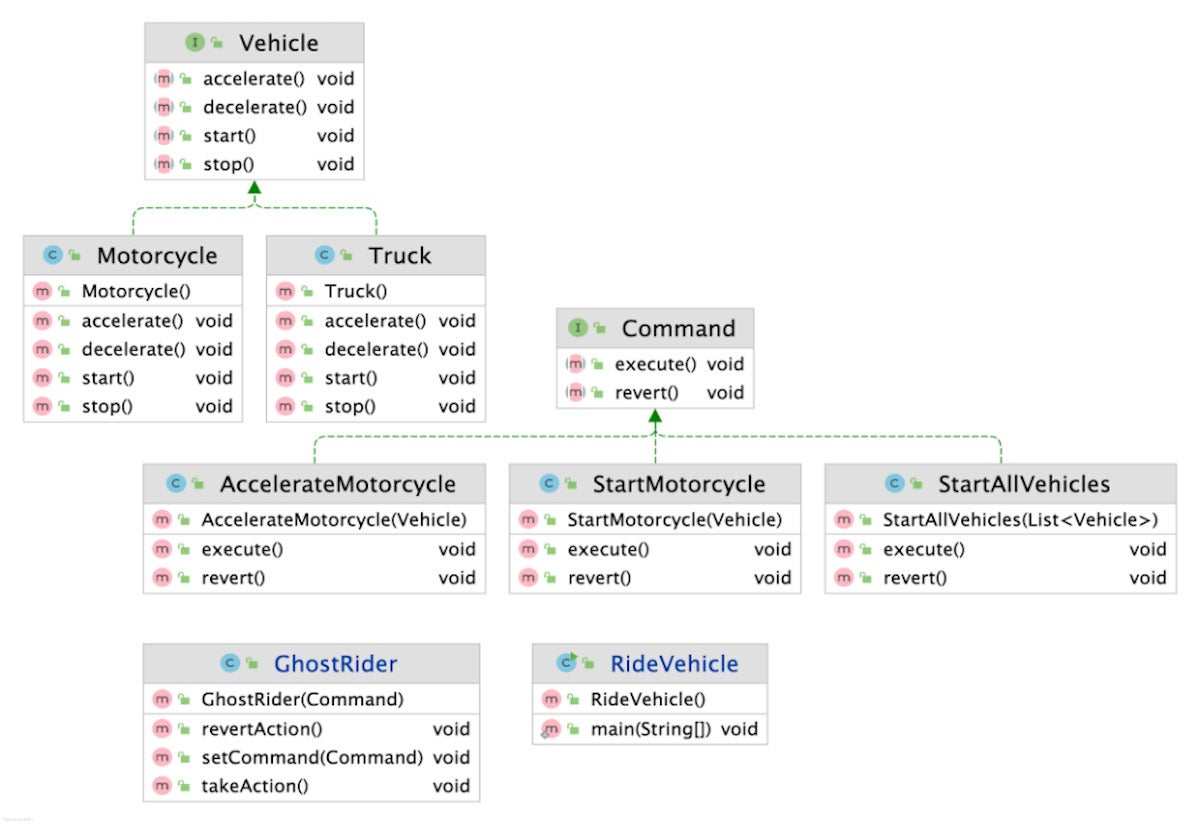Click revert() in the AccelerateMotorcycle class
The height and width of the screenshot is (824, 1200).
234,577
